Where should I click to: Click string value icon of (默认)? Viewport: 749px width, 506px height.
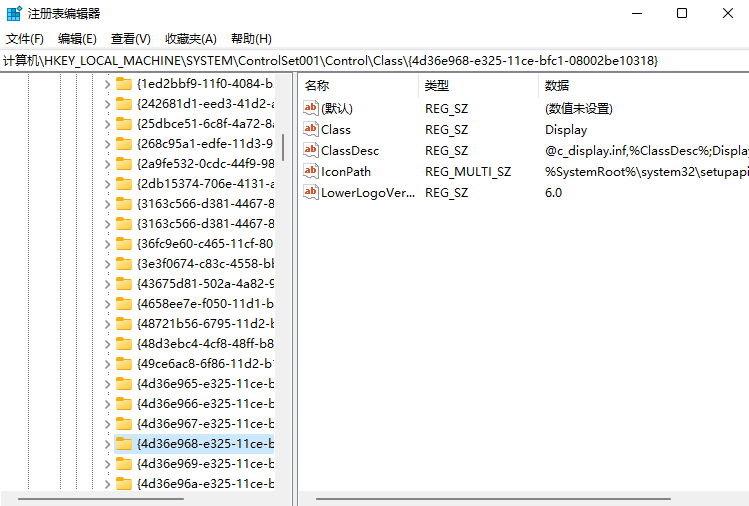(x=310, y=108)
